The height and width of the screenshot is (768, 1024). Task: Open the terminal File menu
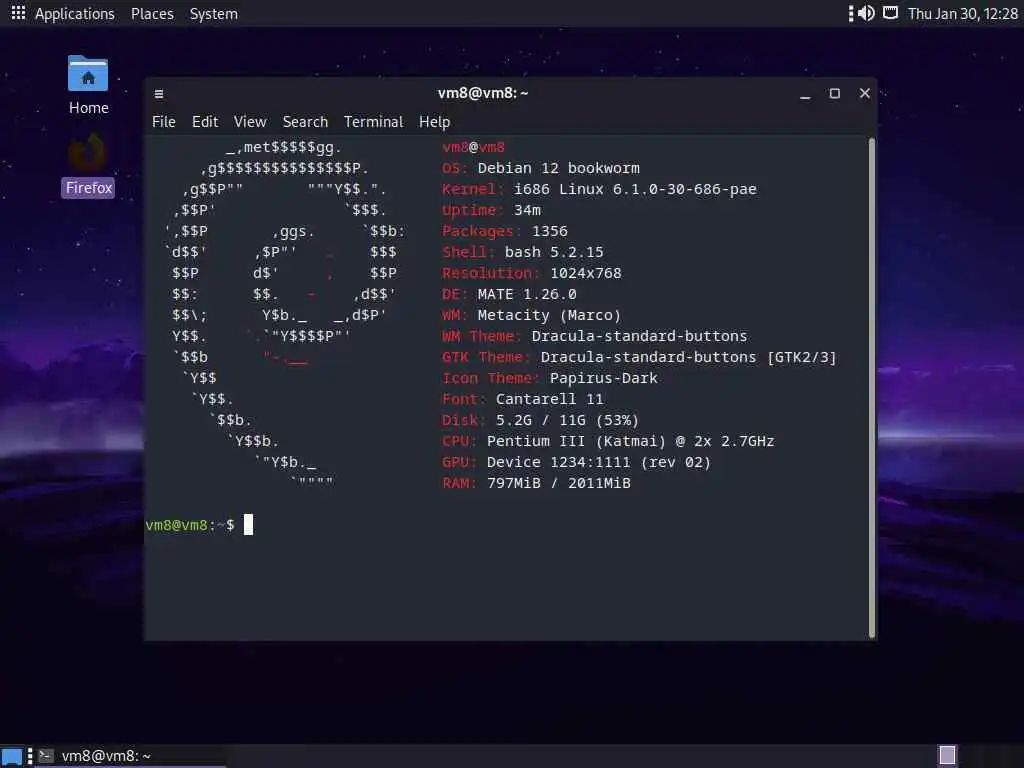pos(163,122)
